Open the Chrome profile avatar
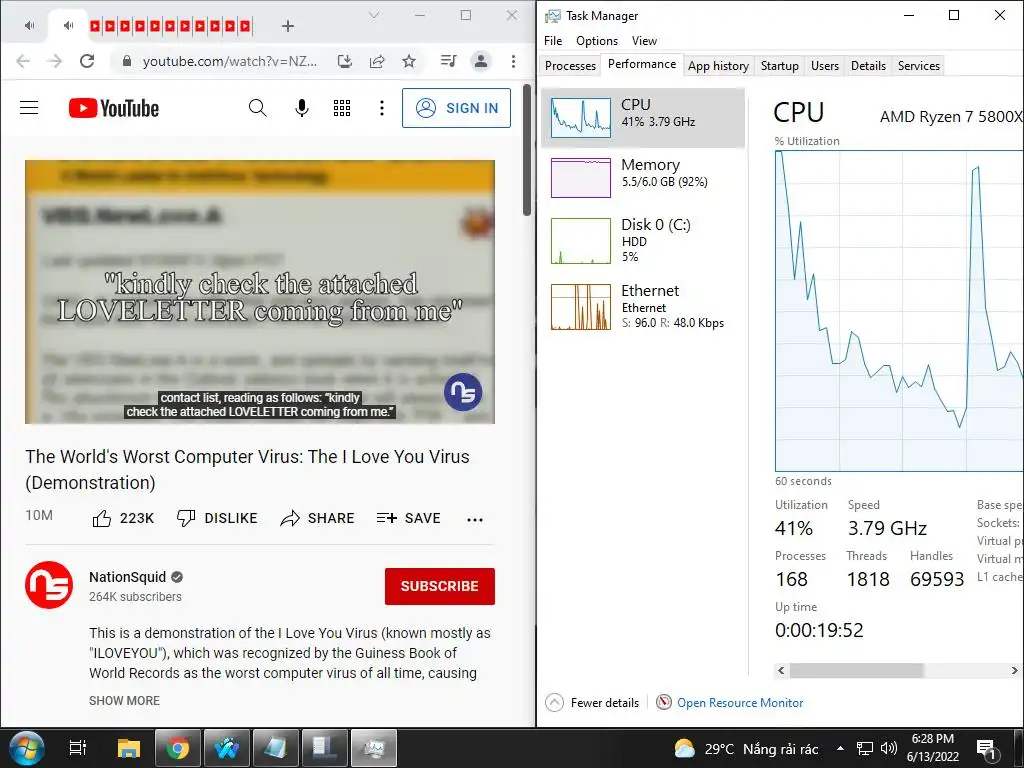This screenshot has height=768, width=1024. click(481, 61)
